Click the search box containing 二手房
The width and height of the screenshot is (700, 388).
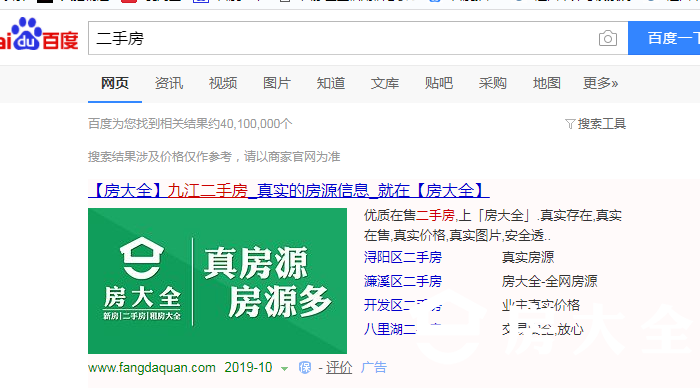click(344, 38)
